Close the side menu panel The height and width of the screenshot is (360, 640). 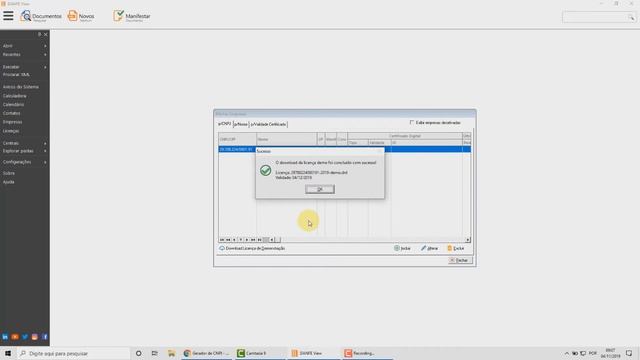pos(46,34)
